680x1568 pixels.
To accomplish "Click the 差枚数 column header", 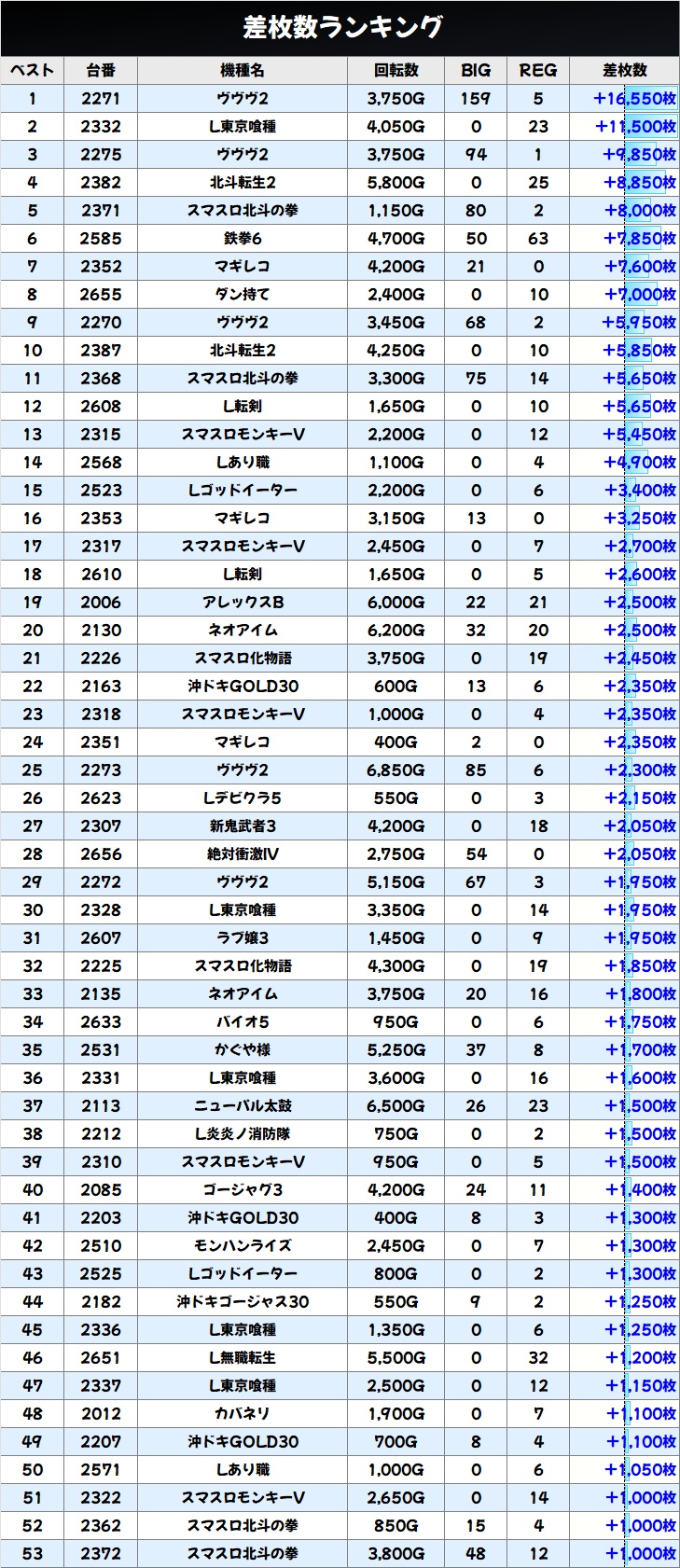I will pyautogui.click(x=624, y=71).
